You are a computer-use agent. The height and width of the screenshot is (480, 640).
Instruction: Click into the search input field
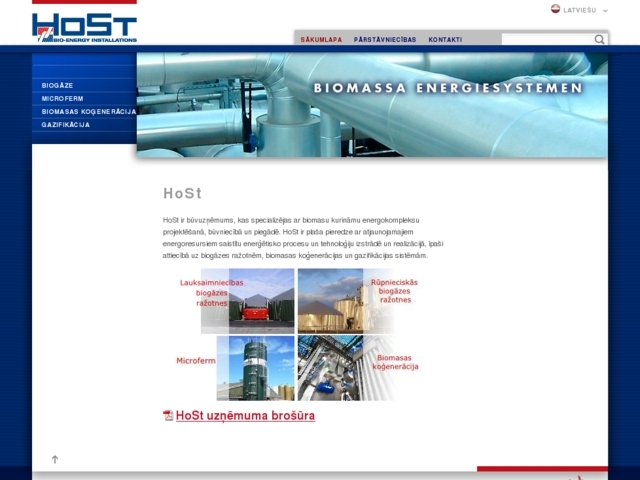click(548, 39)
